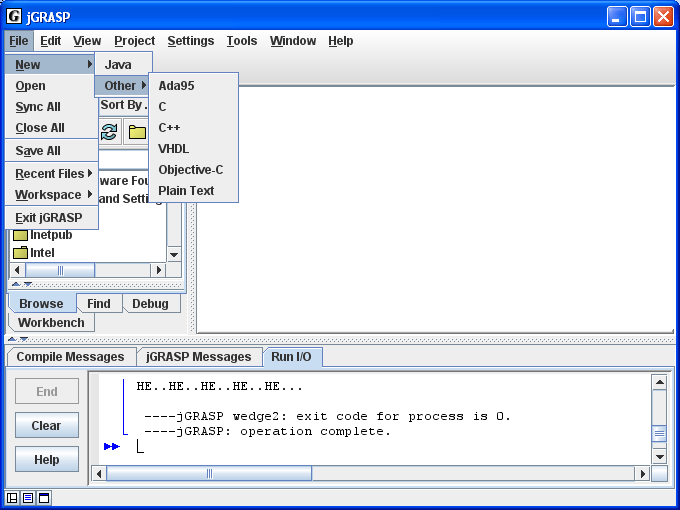Image resolution: width=680 pixels, height=510 pixels.
Task: Choose Close All menu entry
Action: 52,128
